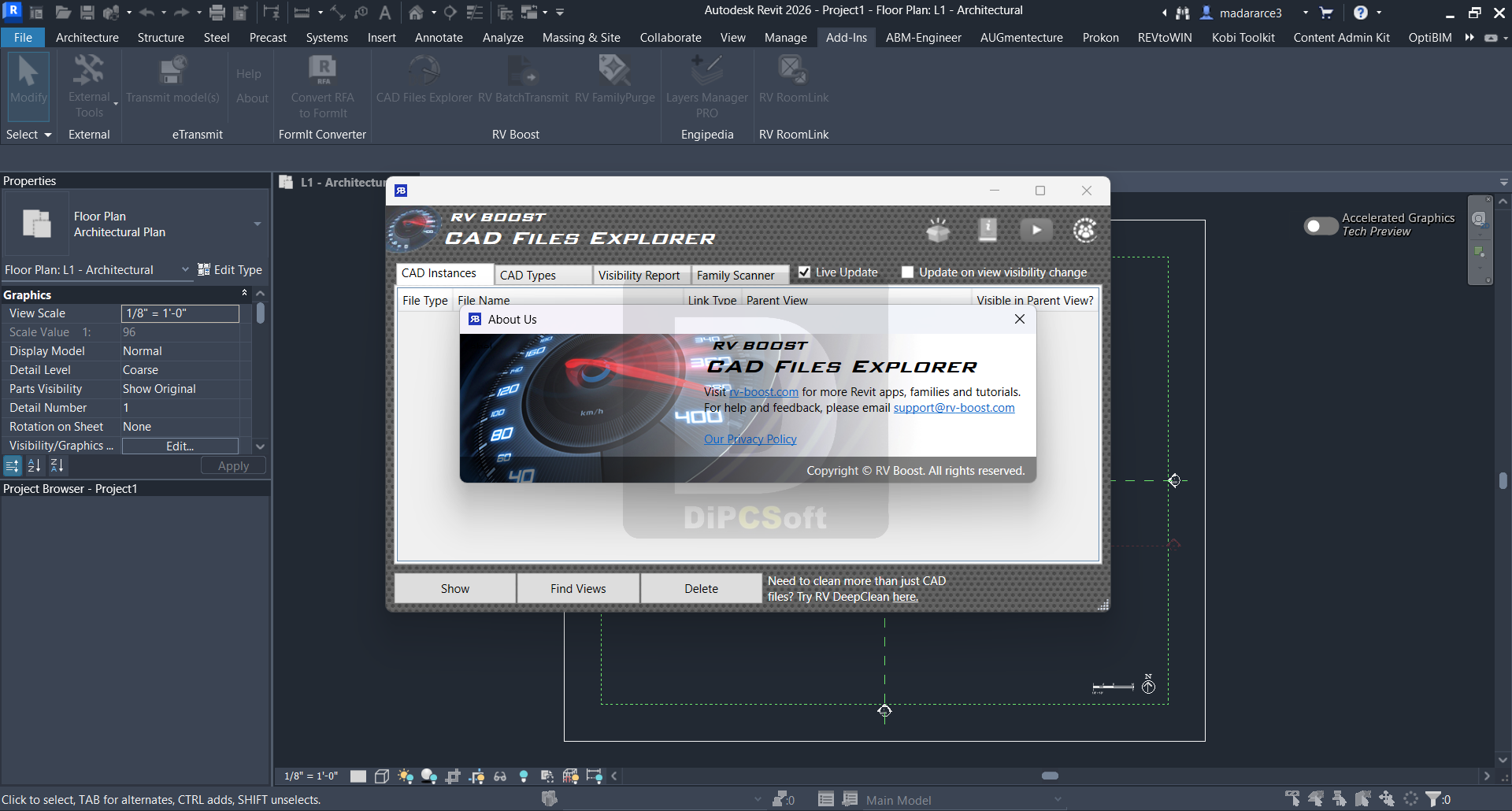This screenshot has height=811, width=1512.
Task: Expand the Select panel dropdown
Action: [x=29, y=135]
